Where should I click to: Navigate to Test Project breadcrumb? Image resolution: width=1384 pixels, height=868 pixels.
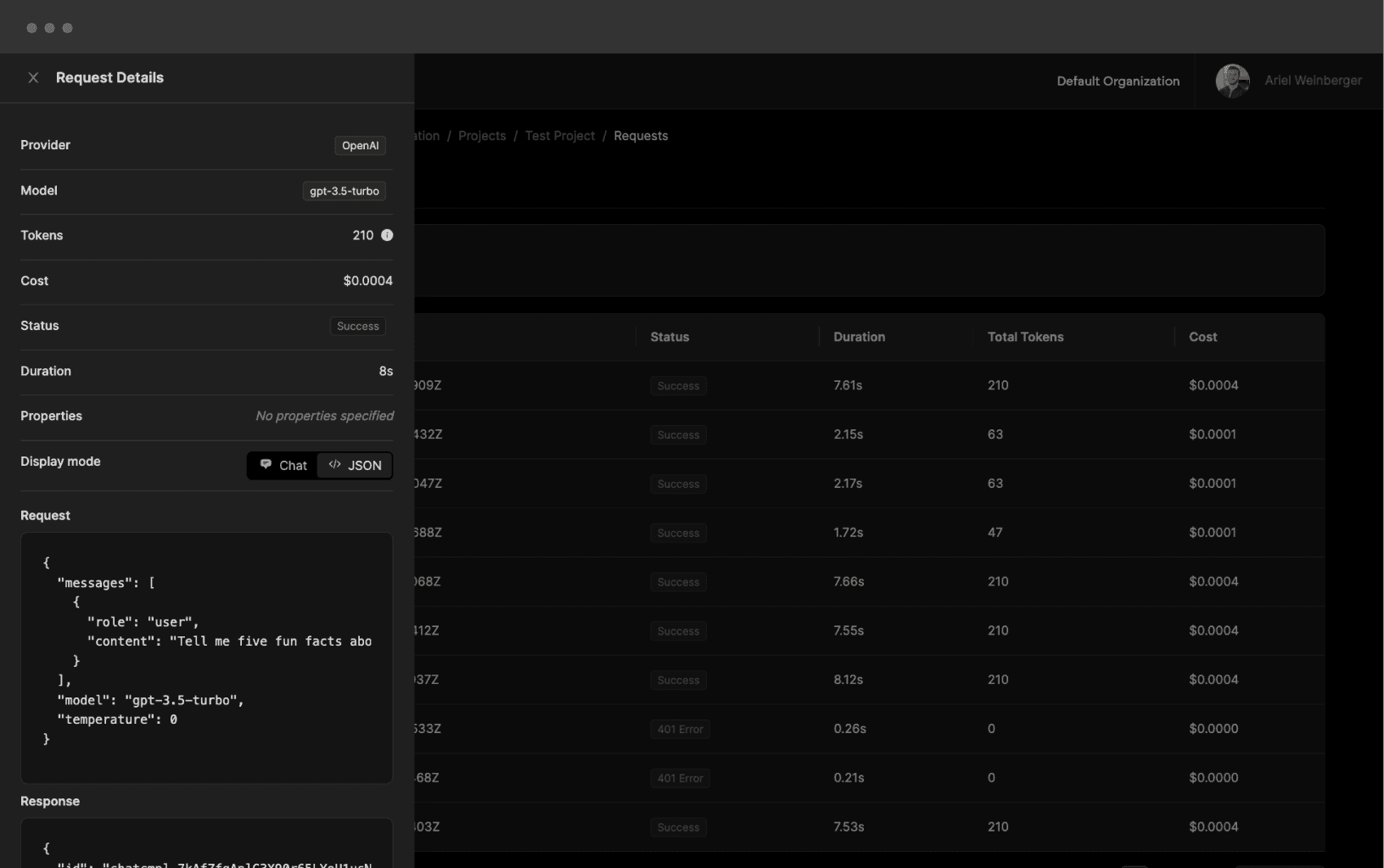[x=559, y=136]
